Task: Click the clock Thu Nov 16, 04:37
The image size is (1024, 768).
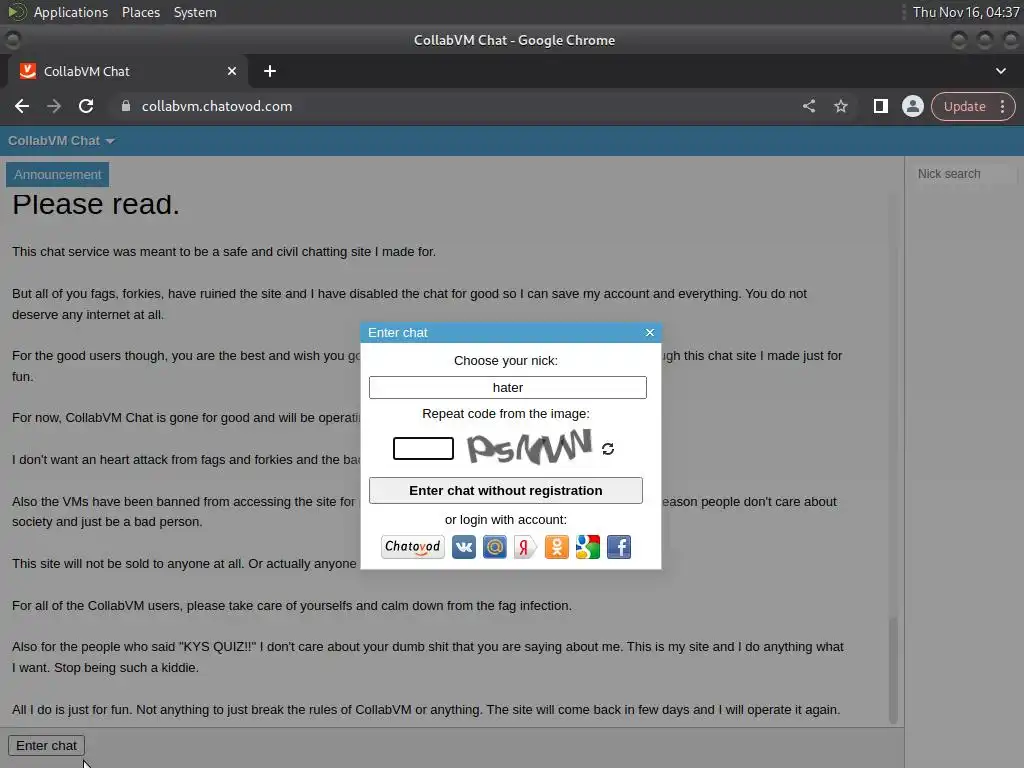Action: point(966,12)
